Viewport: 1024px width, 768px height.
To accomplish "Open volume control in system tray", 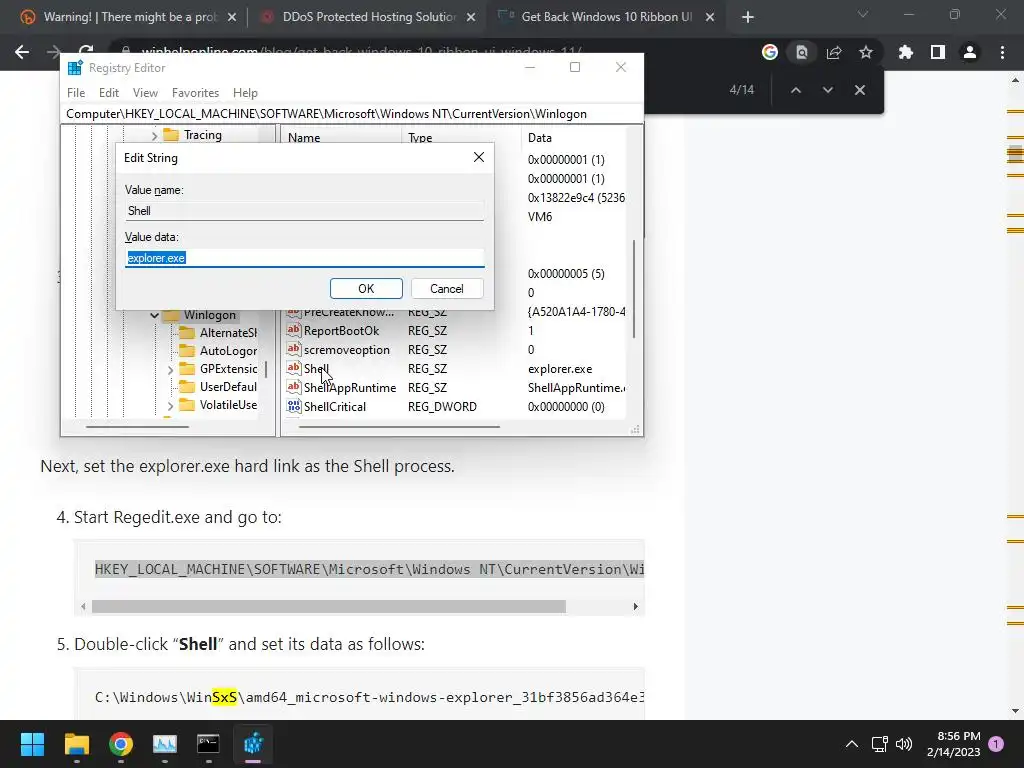I will pos(904,744).
